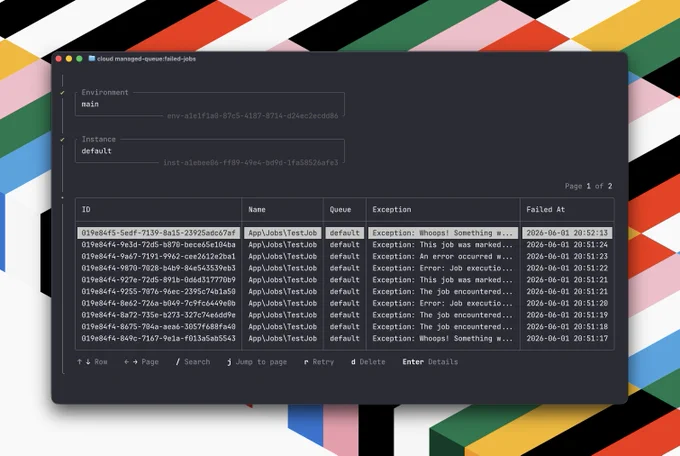Click the left-right arrows Page hint
680x456 pixels.
[141, 362]
